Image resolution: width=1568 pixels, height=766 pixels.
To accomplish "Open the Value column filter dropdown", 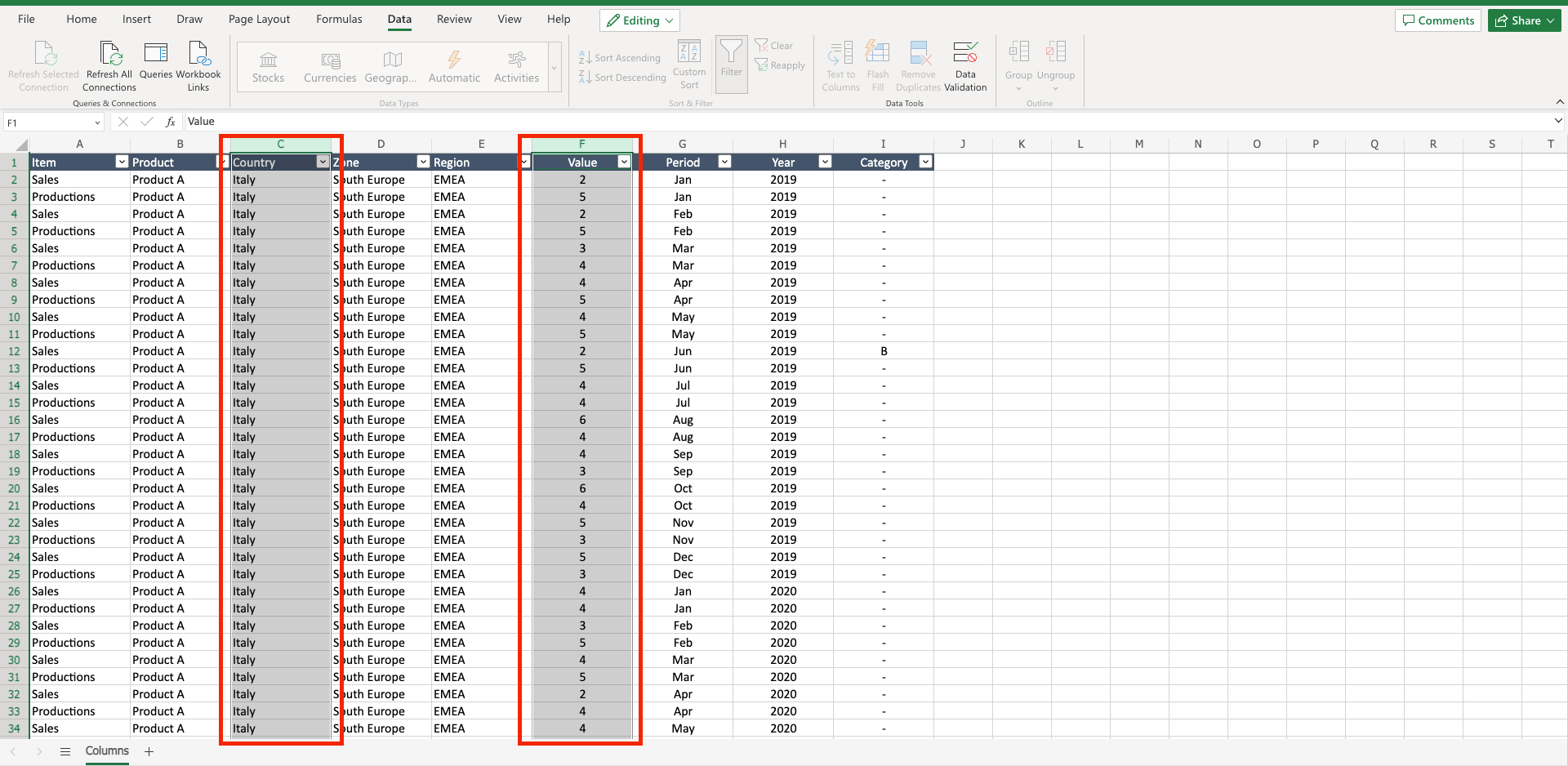I will [625, 162].
